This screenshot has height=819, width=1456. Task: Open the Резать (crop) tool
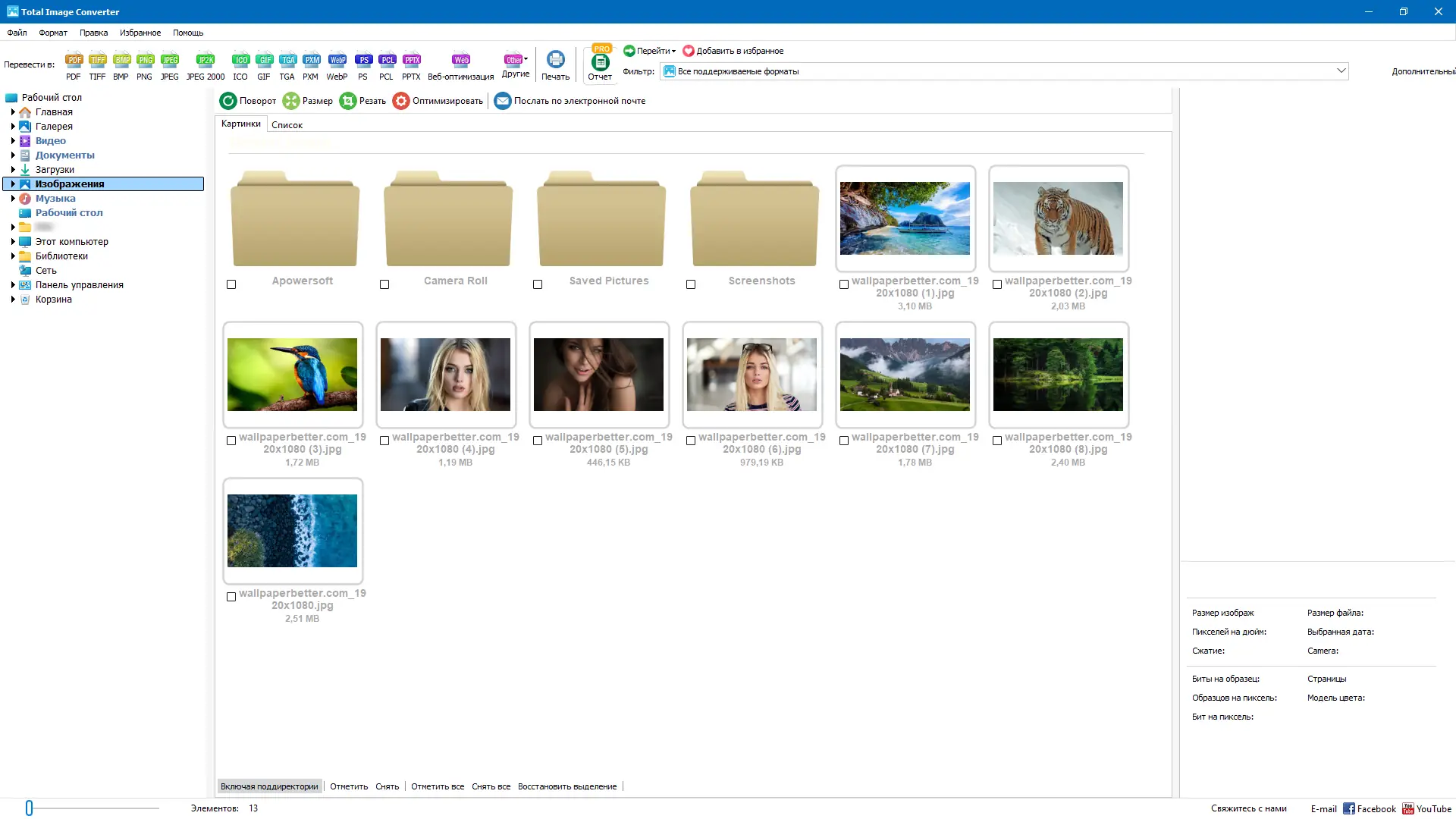pos(362,100)
